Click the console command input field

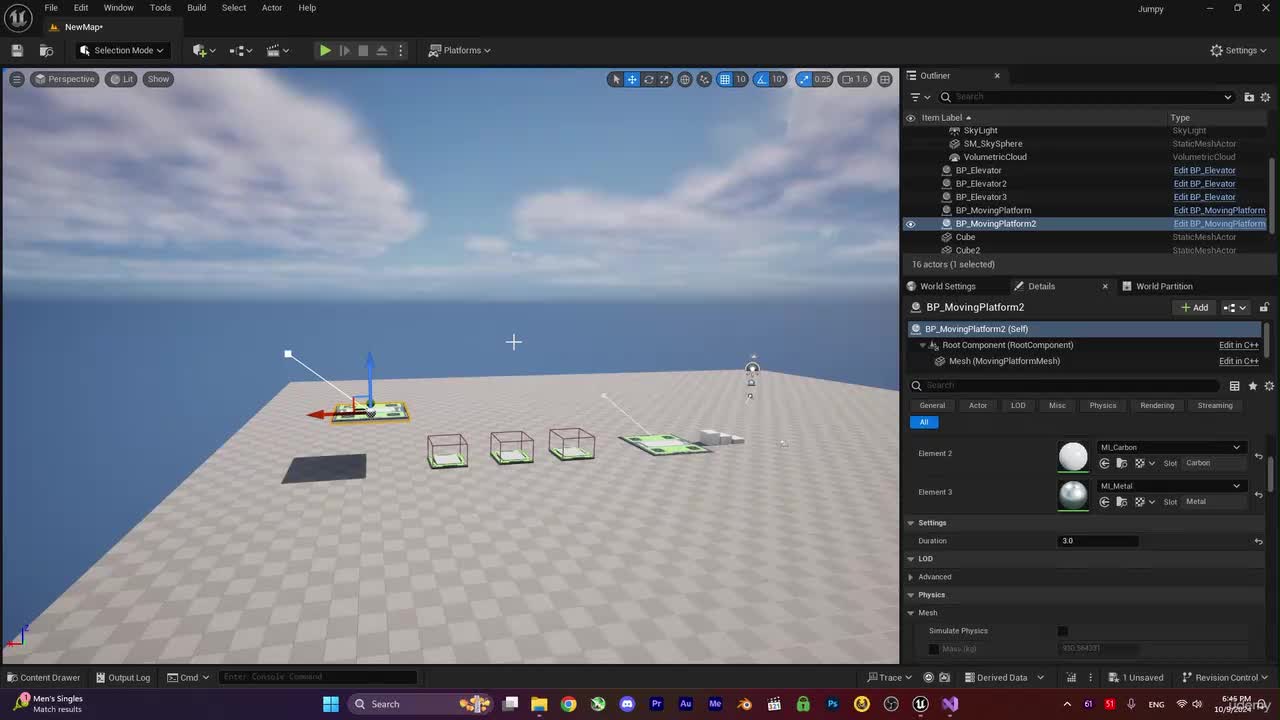[318, 678]
